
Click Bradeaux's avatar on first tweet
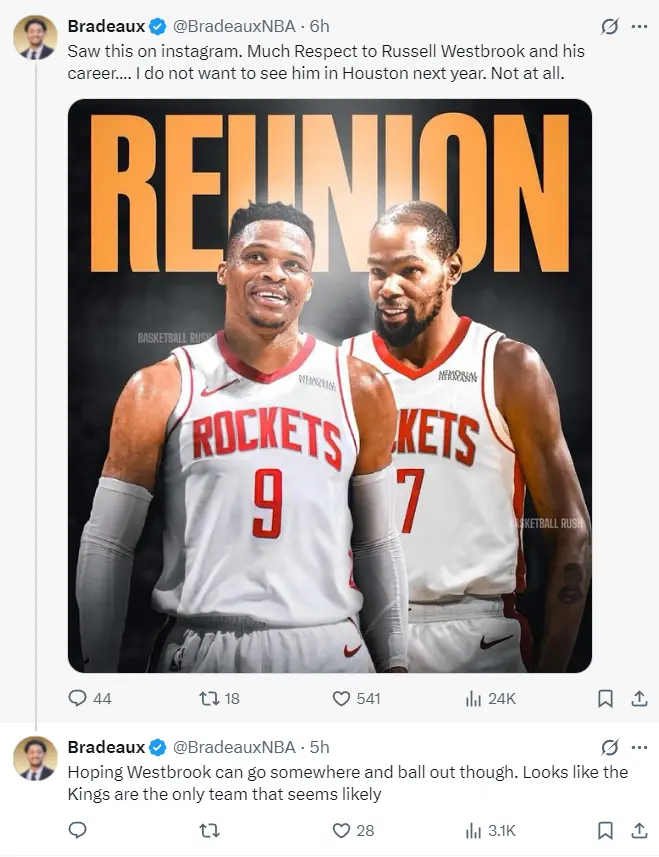click(x=35, y=37)
